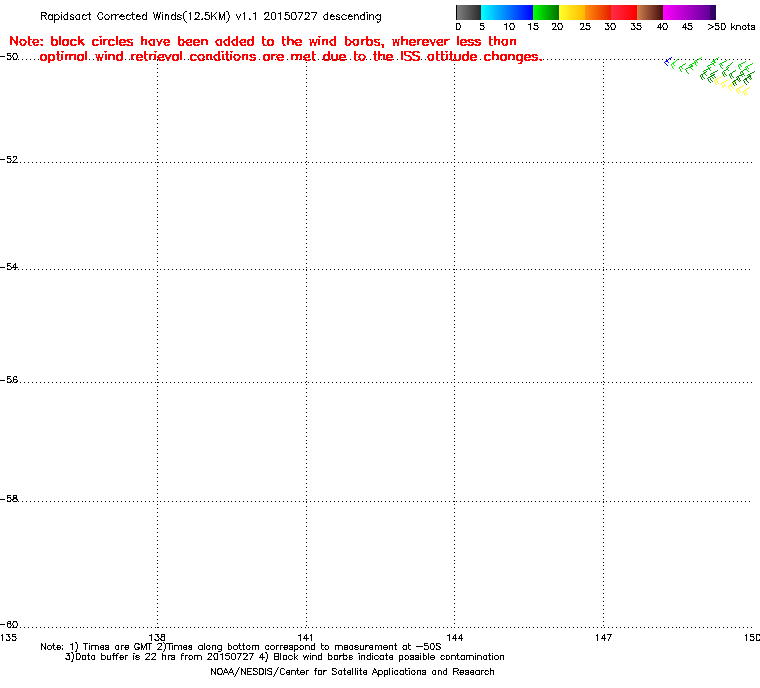Image resolution: width=760 pixels, height=688 pixels.
Task: Click the longitude axis label '141'
Action: [x=305, y=637]
